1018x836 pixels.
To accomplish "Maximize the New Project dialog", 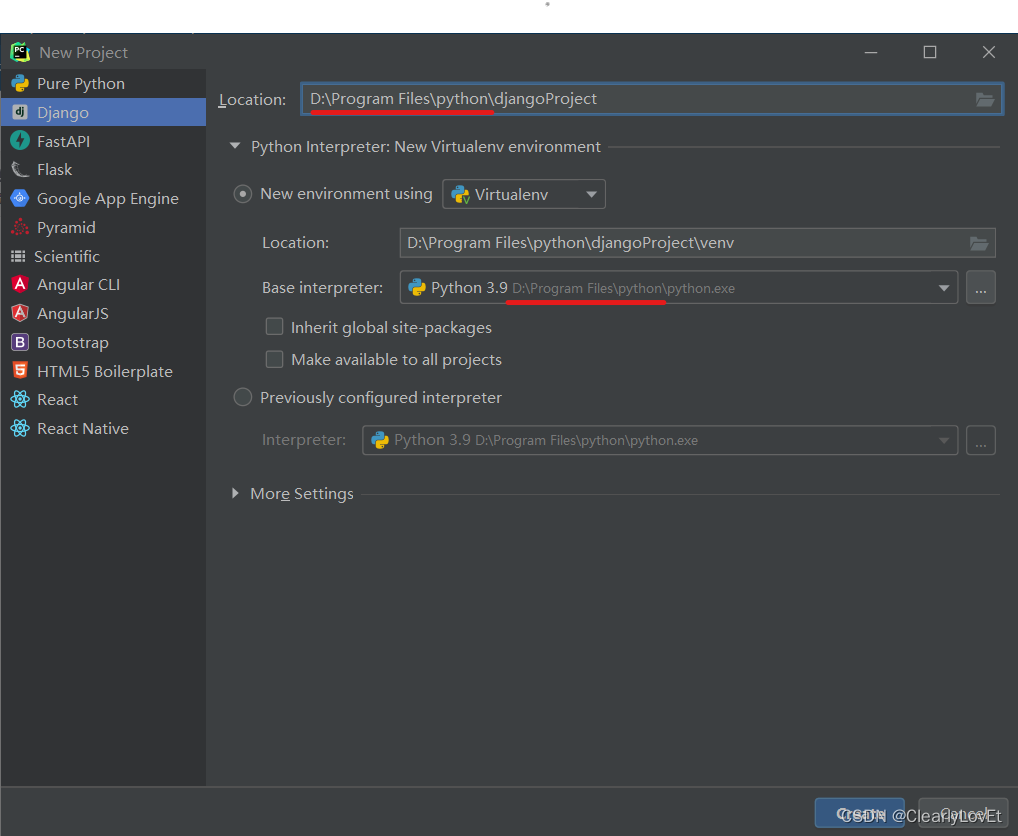I will point(930,52).
